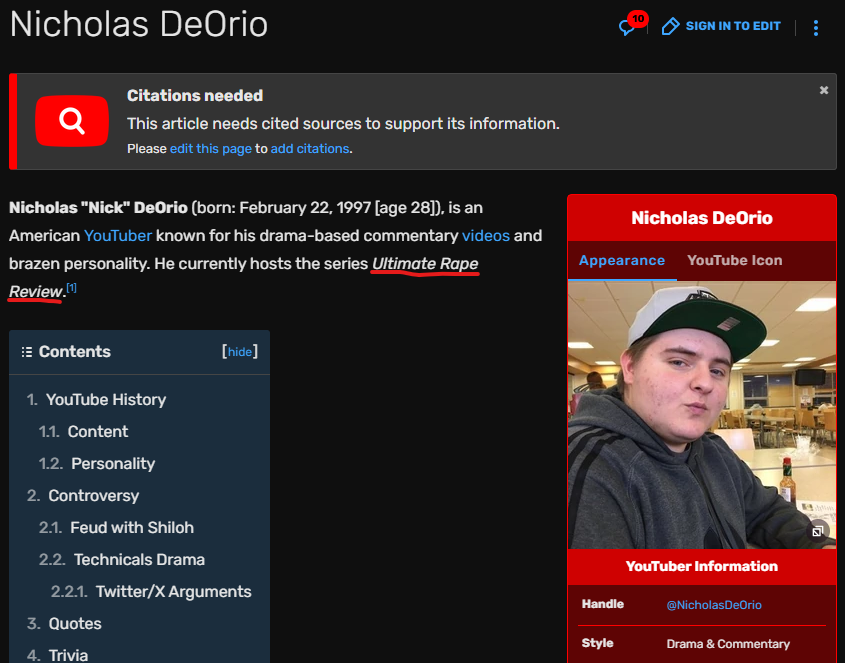Click the pencil edit icon
845x663 pixels.
point(670,26)
